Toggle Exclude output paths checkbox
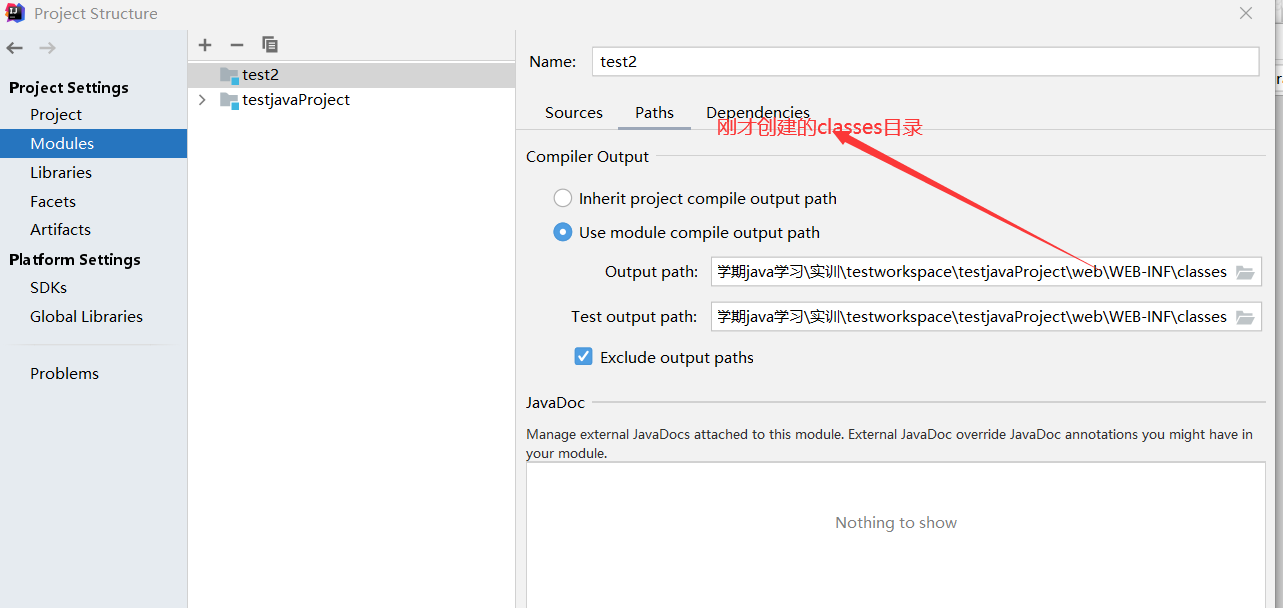This screenshot has height=608, width=1283. point(583,357)
